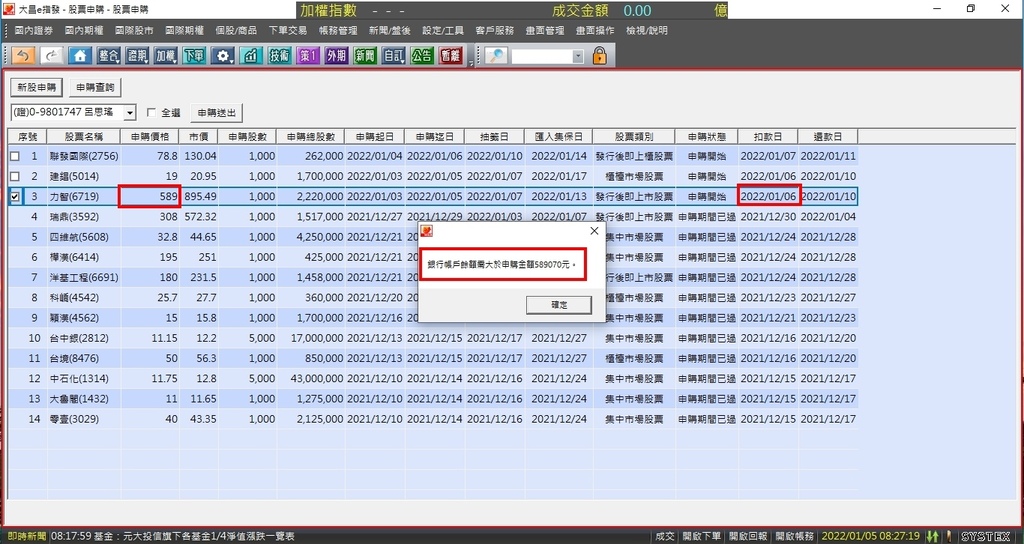The width and height of the screenshot is (1024, 544).
Task: Uncheck the row 3 力智(6719) checkbox
Action: pos(14,197)
